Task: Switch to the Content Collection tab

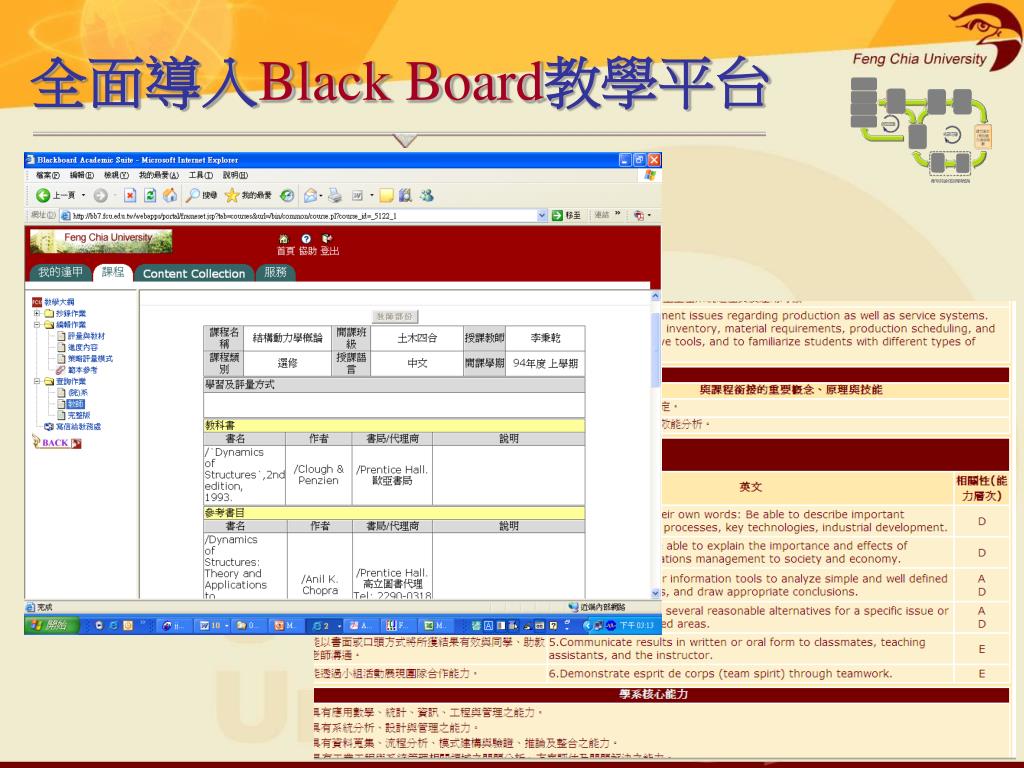Action: pos(194,274)
